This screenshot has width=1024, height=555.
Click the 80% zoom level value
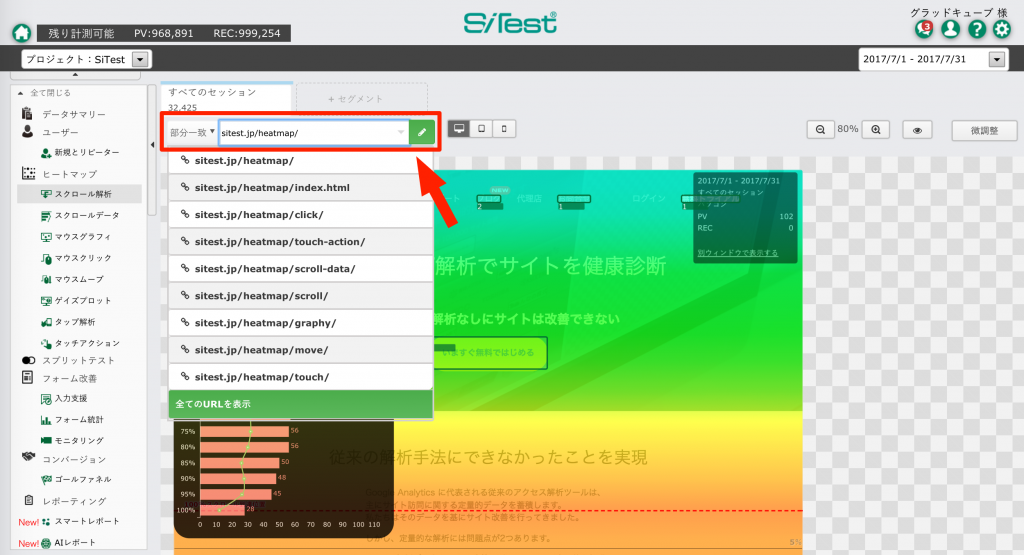848,129
